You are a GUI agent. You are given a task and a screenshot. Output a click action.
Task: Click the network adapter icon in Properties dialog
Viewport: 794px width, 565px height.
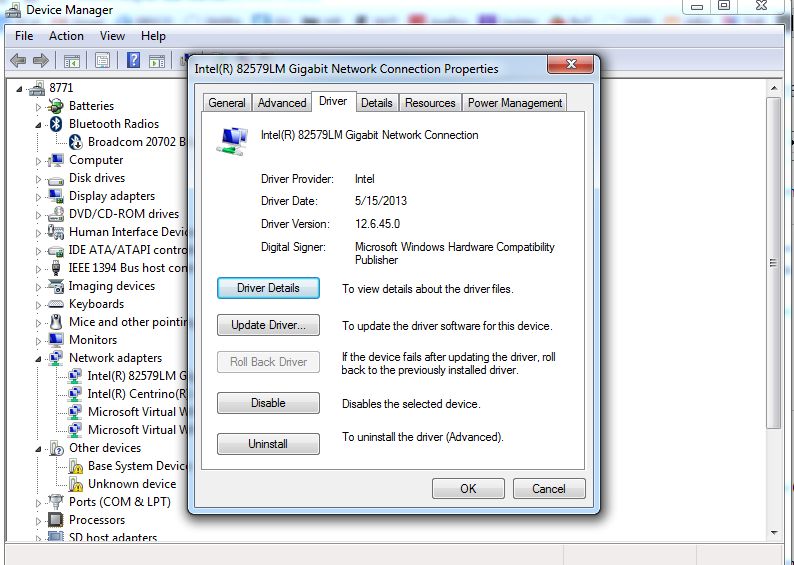click(x=232, y=141)
